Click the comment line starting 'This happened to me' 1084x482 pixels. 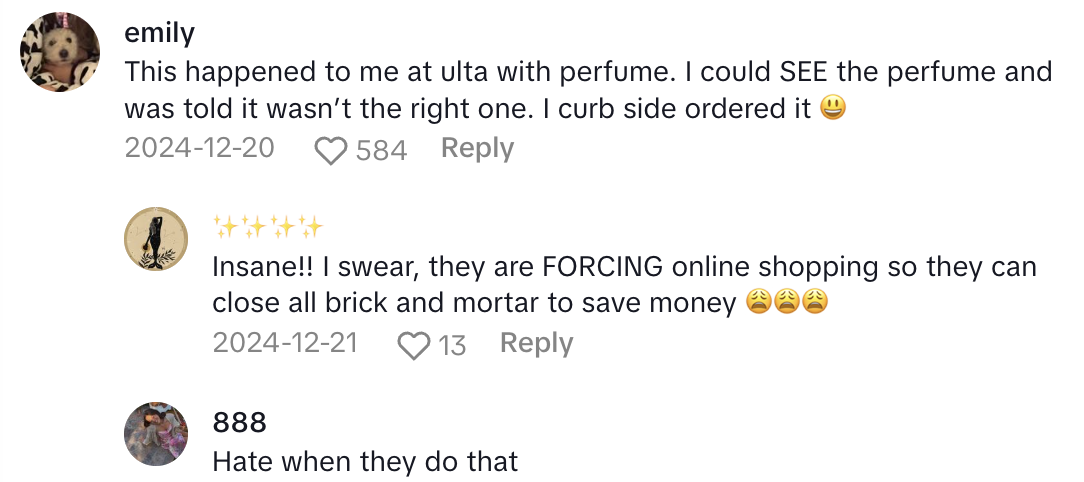tap(588, 72)
